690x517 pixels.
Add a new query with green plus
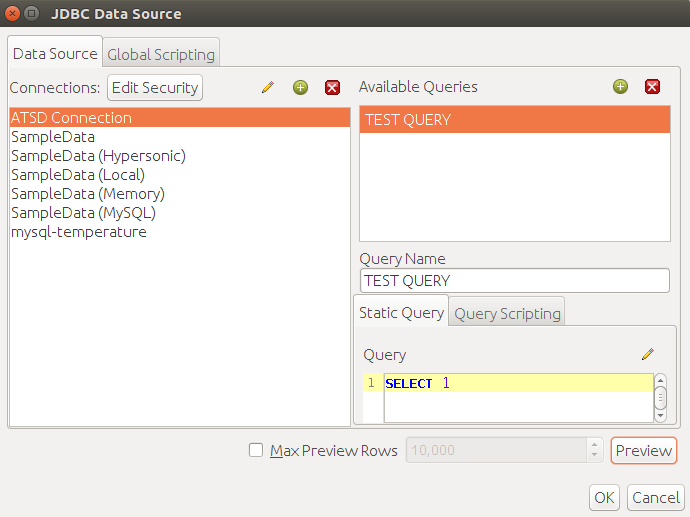pyautogui.click(x=620, y=86)
